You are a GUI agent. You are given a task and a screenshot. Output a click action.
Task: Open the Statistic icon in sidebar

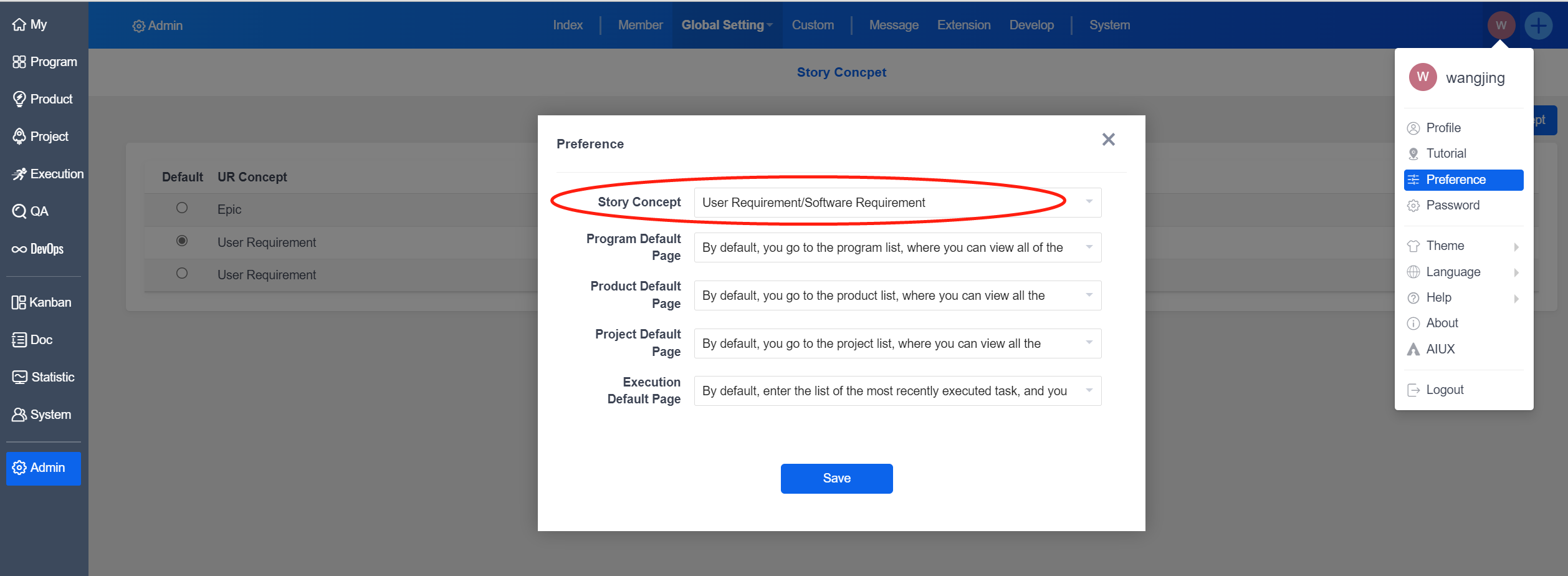pyautogui.click(x=19, y=377)
